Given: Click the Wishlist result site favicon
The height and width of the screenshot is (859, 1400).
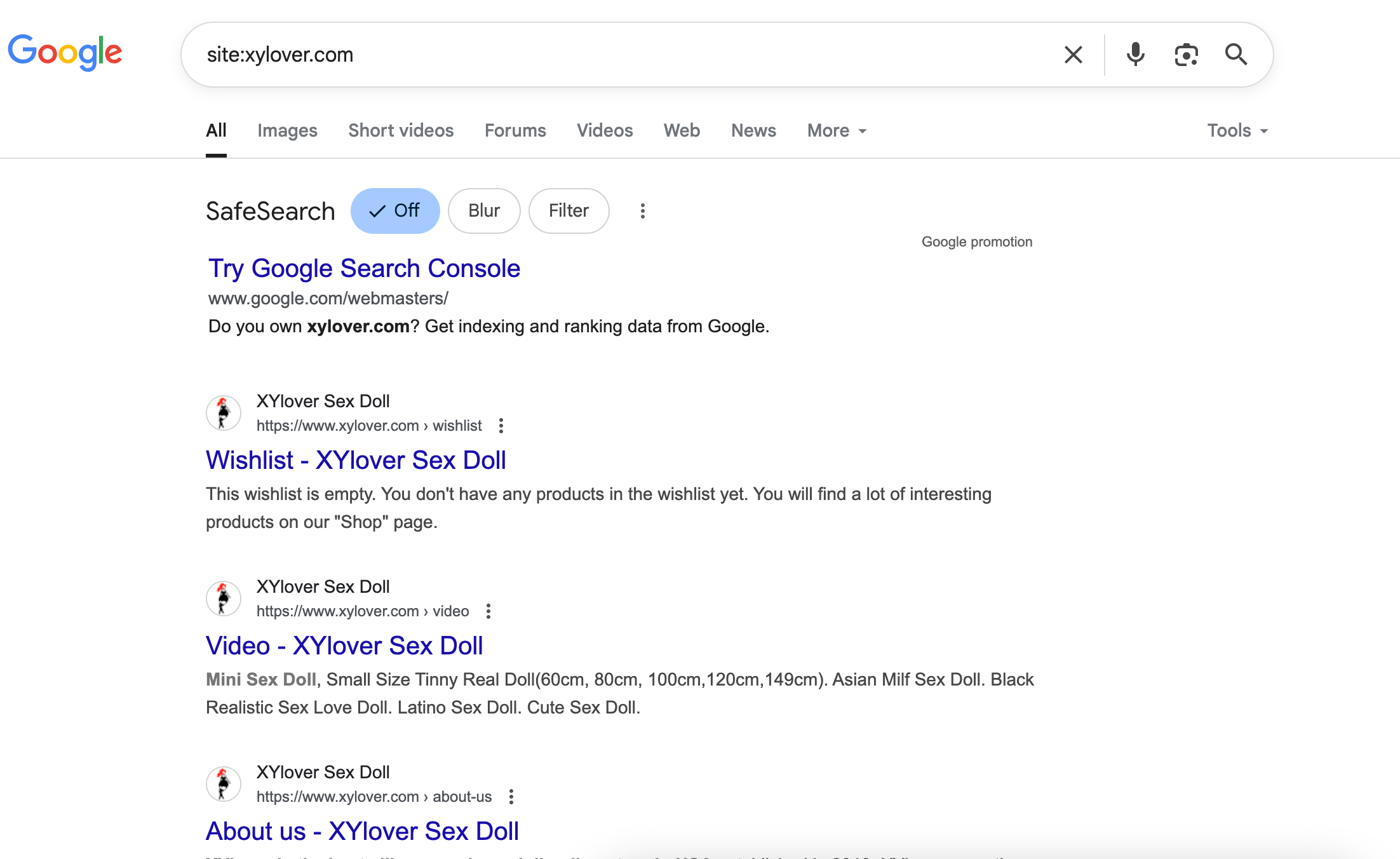Looking at the screenshot, I should pyautogui.click(x=224, y=413).
